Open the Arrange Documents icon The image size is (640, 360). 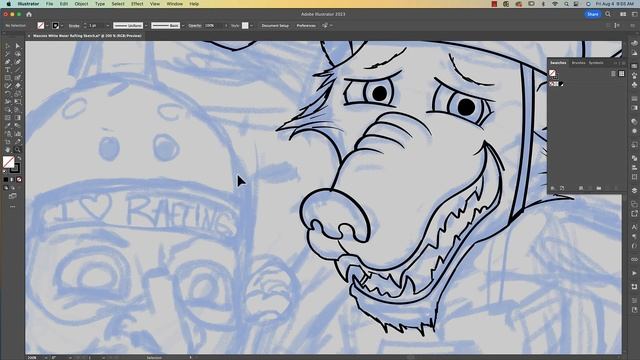623,14
